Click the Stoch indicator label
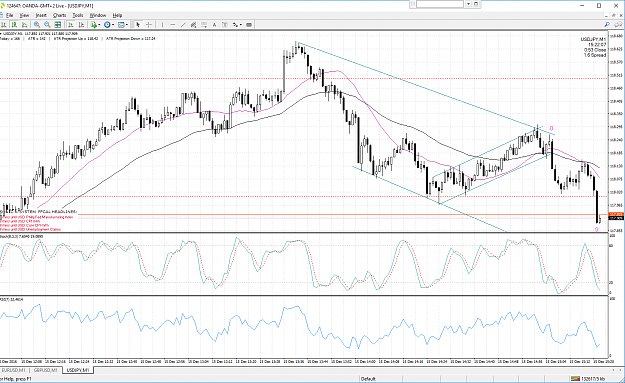The width and height of the screenshot is (625, 383). pos(22,236)
